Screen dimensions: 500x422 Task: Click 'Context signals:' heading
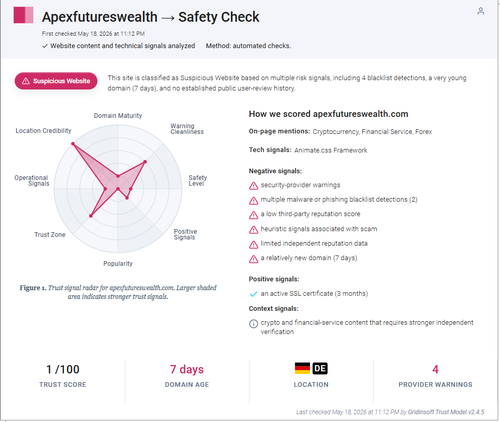click(x=273, y=309)
